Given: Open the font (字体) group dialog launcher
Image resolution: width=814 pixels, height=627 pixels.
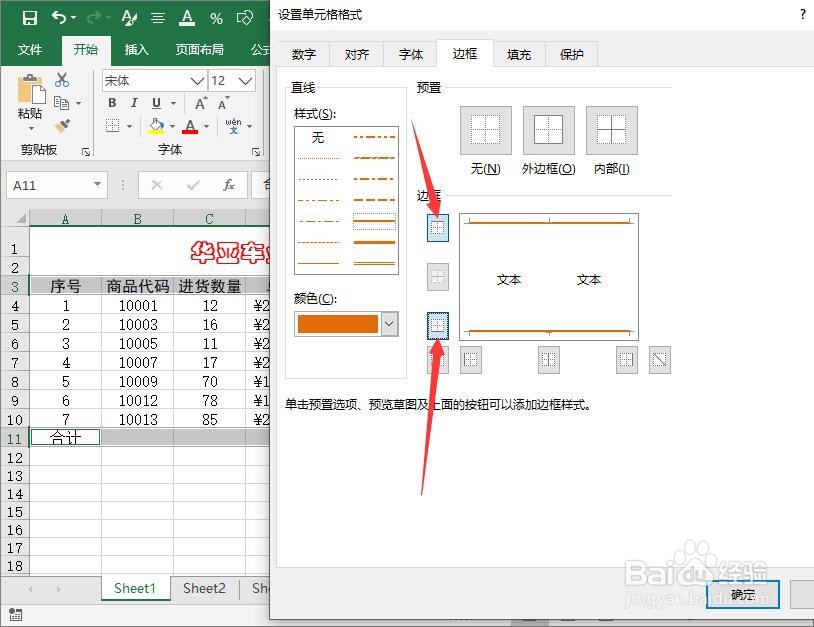Looking at the screenshot, I should 256,152.
